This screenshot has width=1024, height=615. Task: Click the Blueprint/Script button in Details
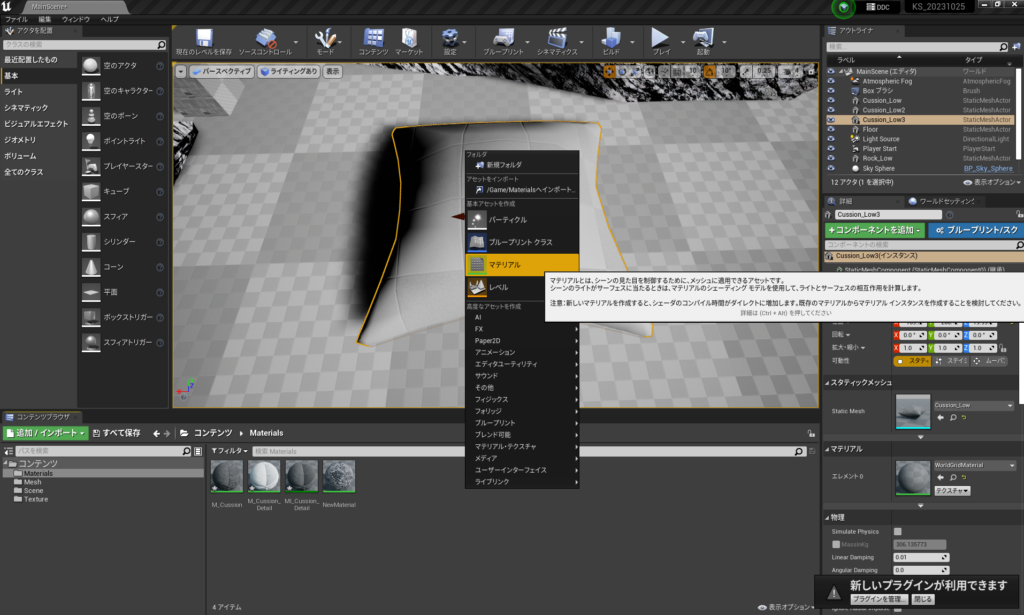[976, 230]
